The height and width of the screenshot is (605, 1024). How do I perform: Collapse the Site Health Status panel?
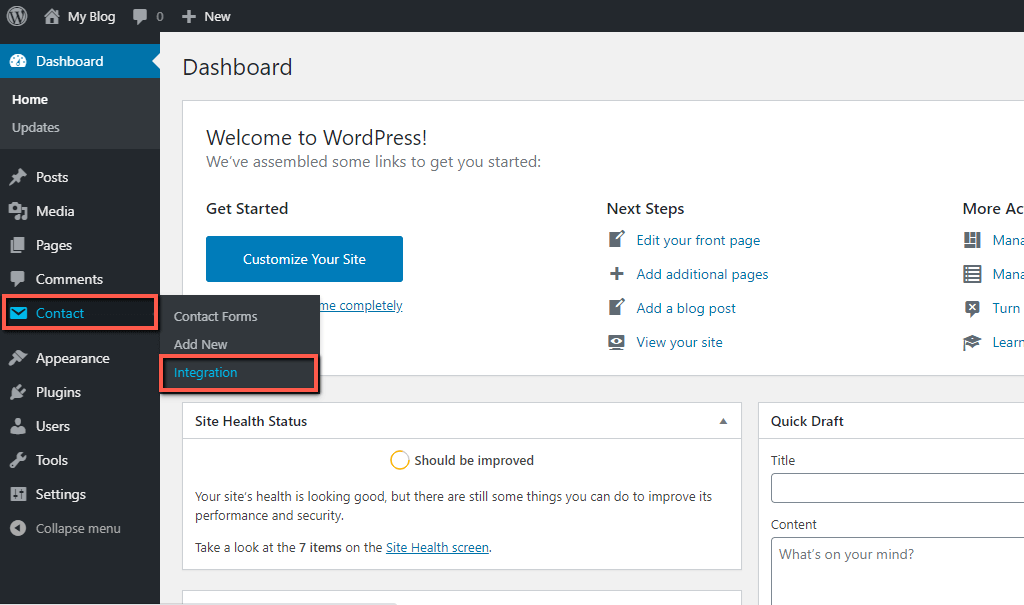pyautogui.click(x=723, y=421)
